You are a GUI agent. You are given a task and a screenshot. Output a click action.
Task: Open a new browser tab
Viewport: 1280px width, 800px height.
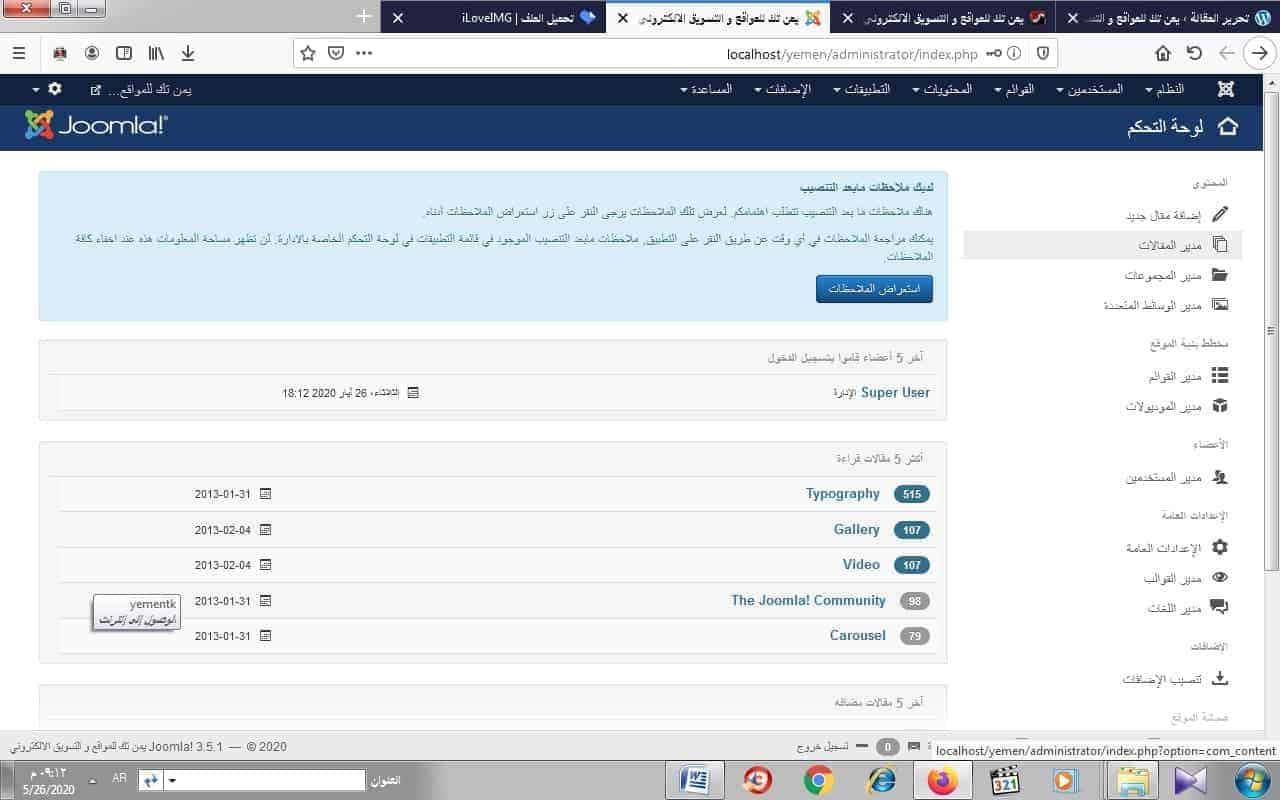(364, 17)
